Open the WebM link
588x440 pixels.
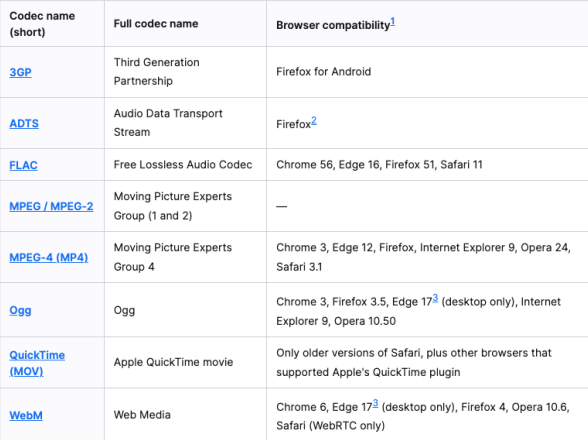coord(26,415)
